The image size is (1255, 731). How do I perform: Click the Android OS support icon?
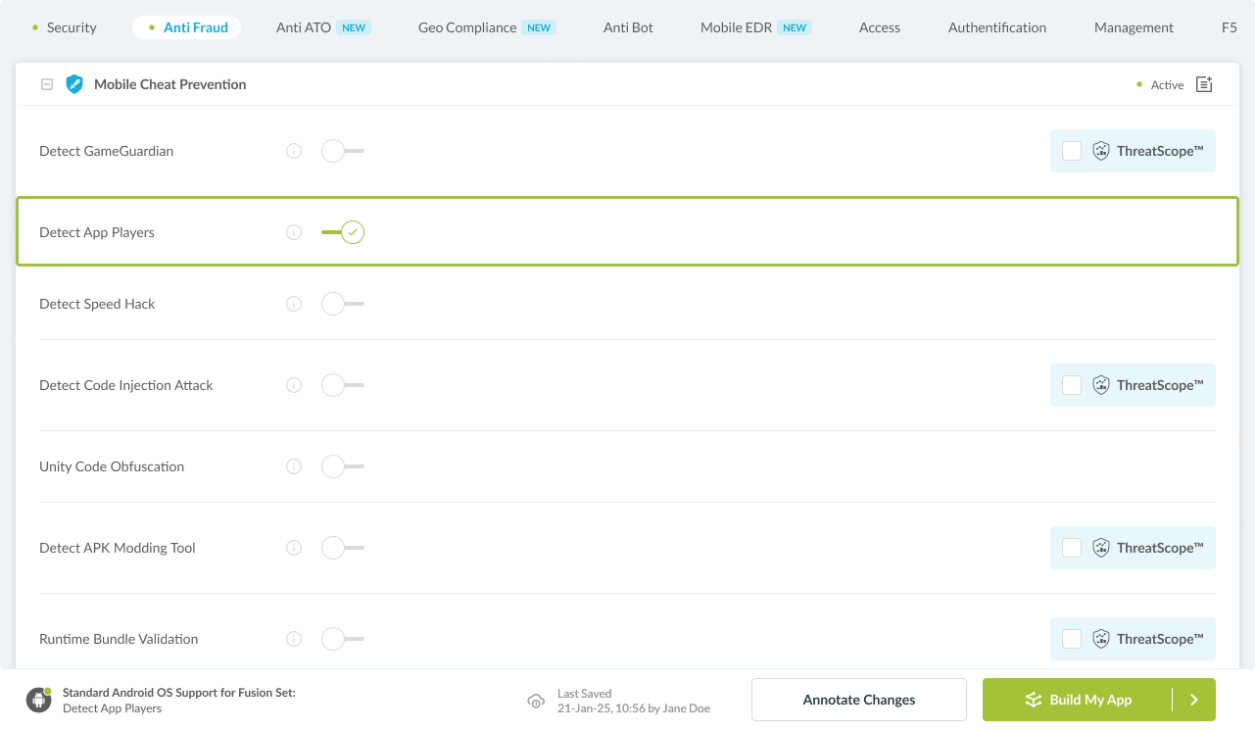(39, 700)
